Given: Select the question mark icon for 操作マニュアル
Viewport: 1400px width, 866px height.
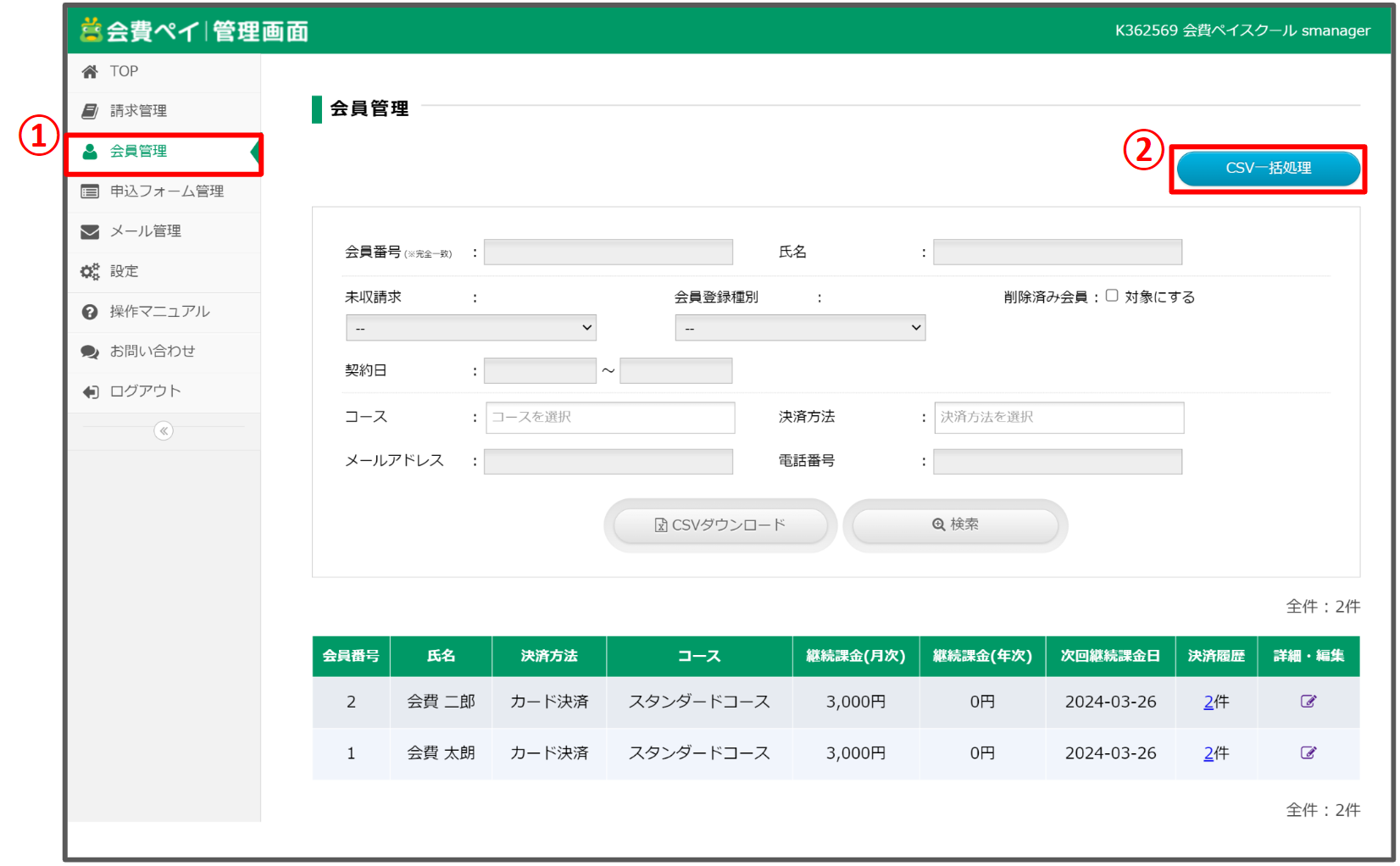Looking at the screenshot, I should pos(90,311).
